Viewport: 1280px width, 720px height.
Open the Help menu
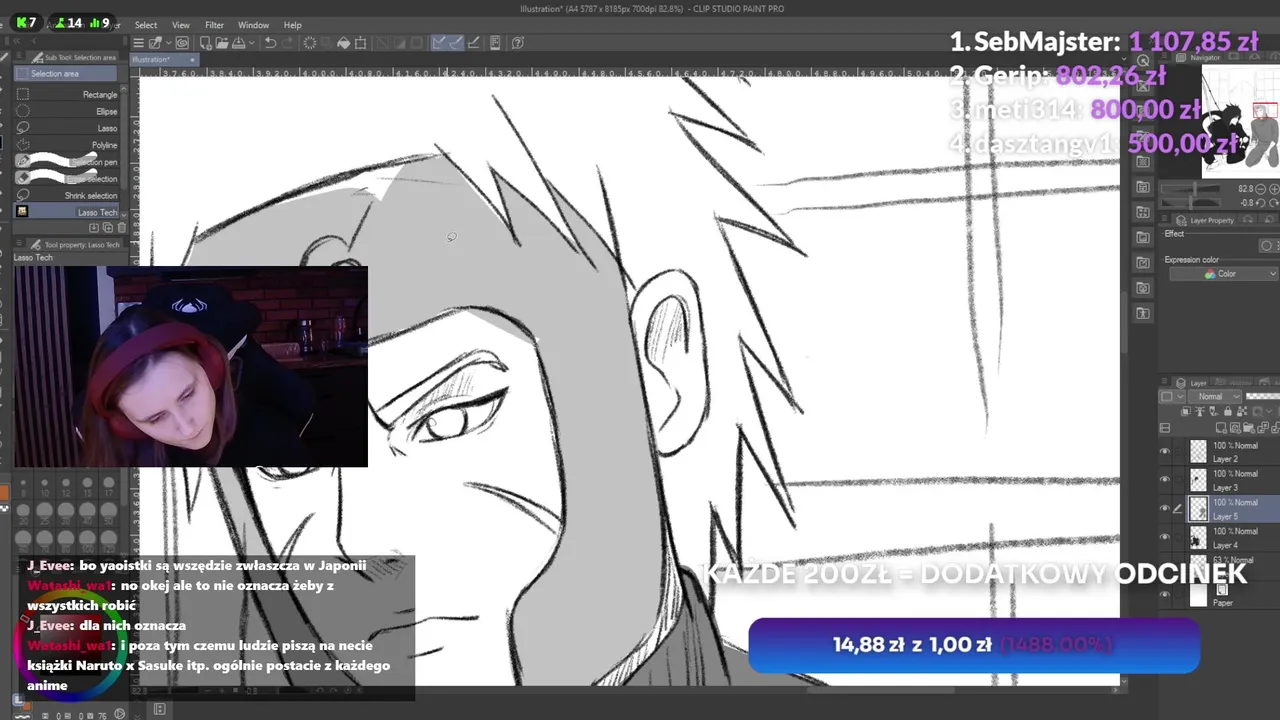(x=293, y=25)
